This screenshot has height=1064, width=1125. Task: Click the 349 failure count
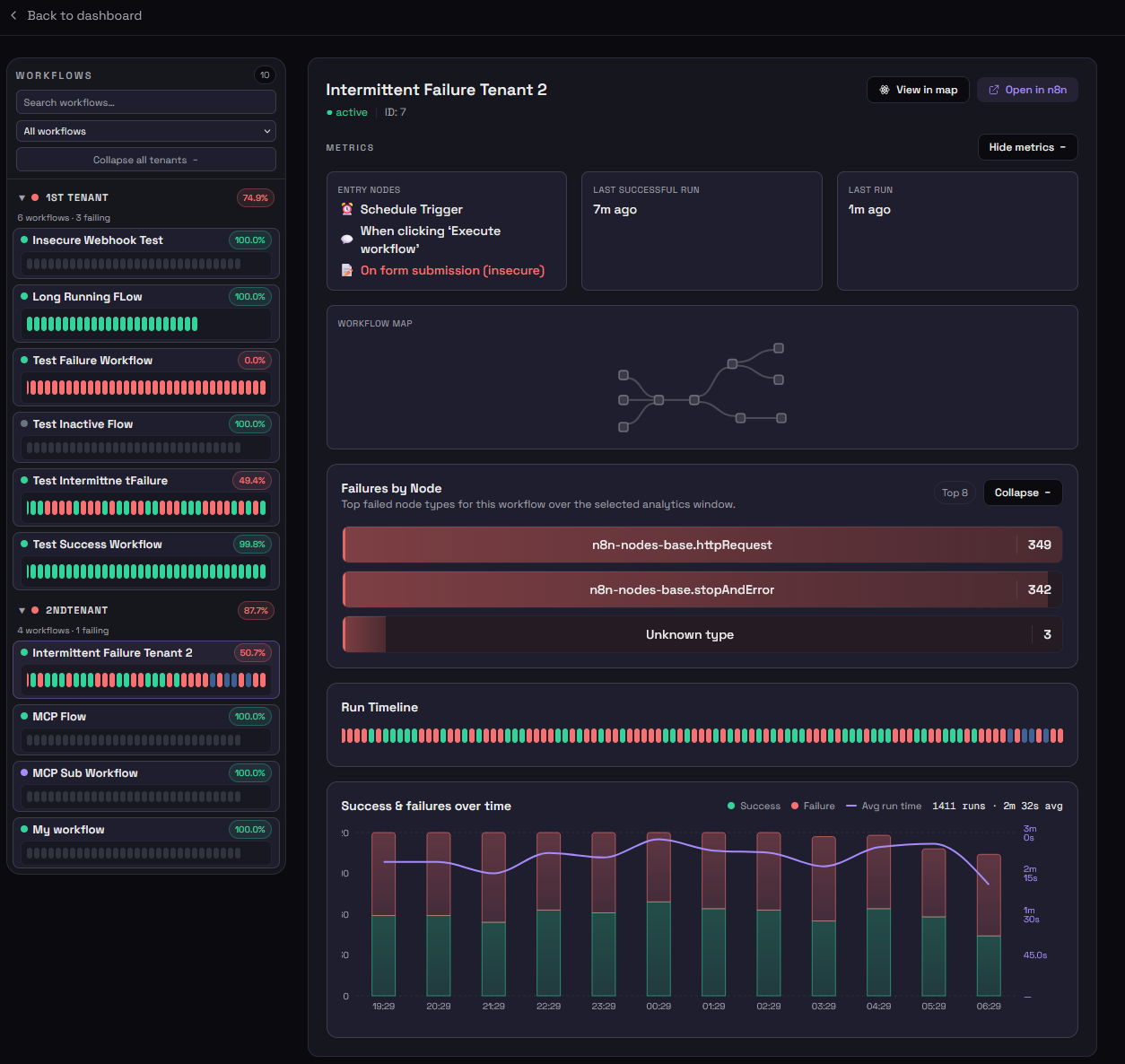[1039, 545]
